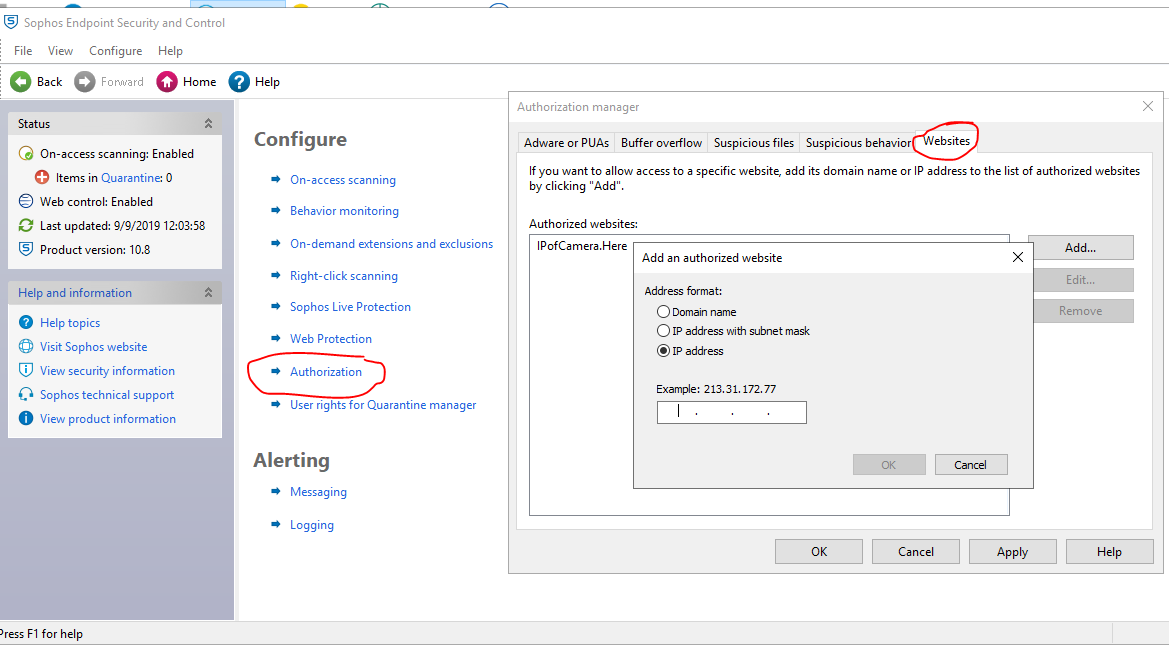
Task: Click arrow icon beside Behavior monitoring
Action: pyautogui.click(x=275, y=210)
